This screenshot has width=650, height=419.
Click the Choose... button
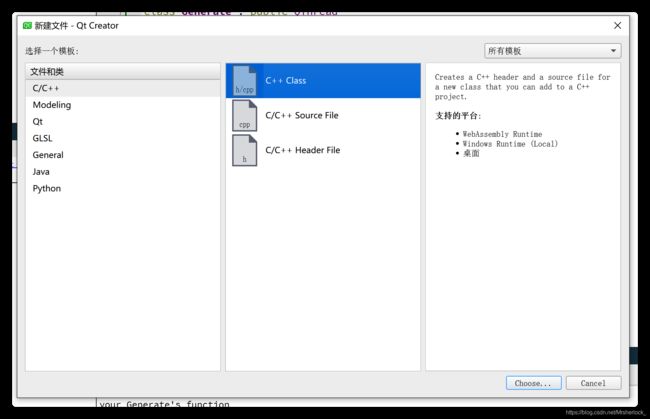[x=534, y=383]
